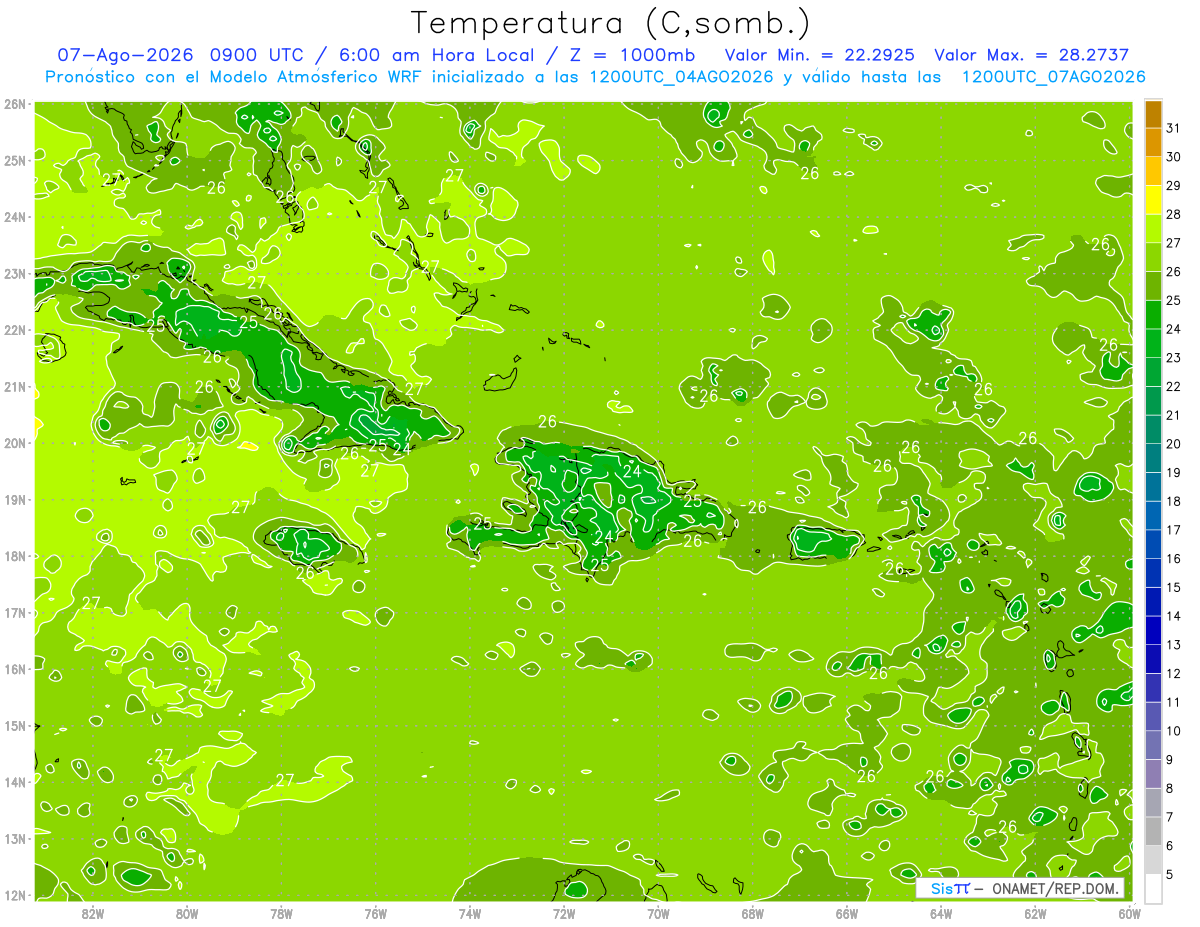Click the '22N' latitude axis label

(16, 330)
